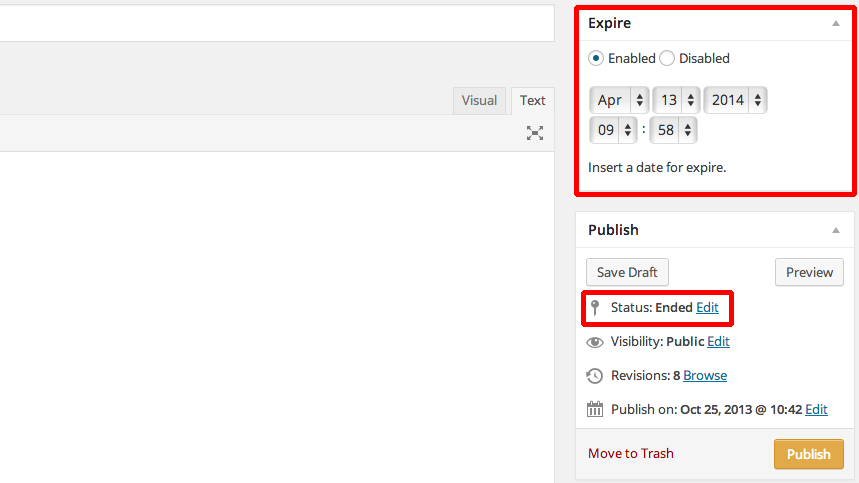Click the status pin icon
This screenshot has height=483, width=859.
[x=595, y=308]
